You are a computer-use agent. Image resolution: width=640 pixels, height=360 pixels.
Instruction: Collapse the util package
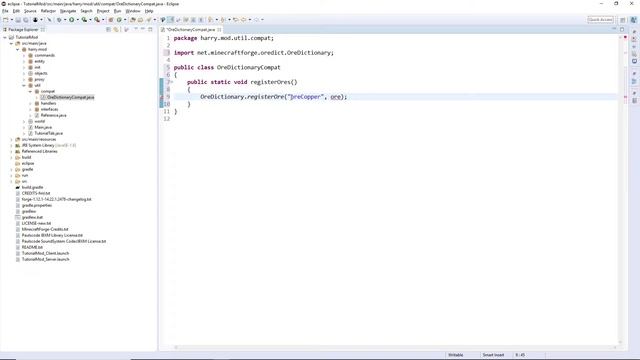coord(24,85)
